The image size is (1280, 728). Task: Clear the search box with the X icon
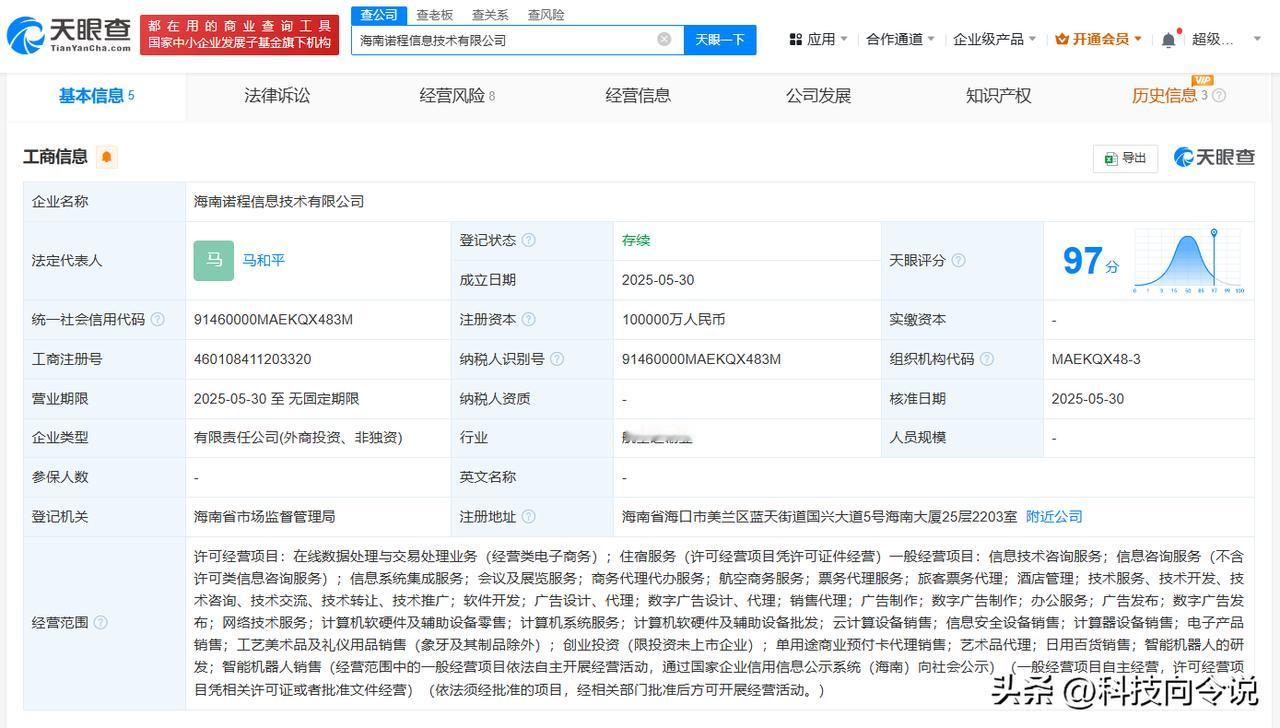664,39
